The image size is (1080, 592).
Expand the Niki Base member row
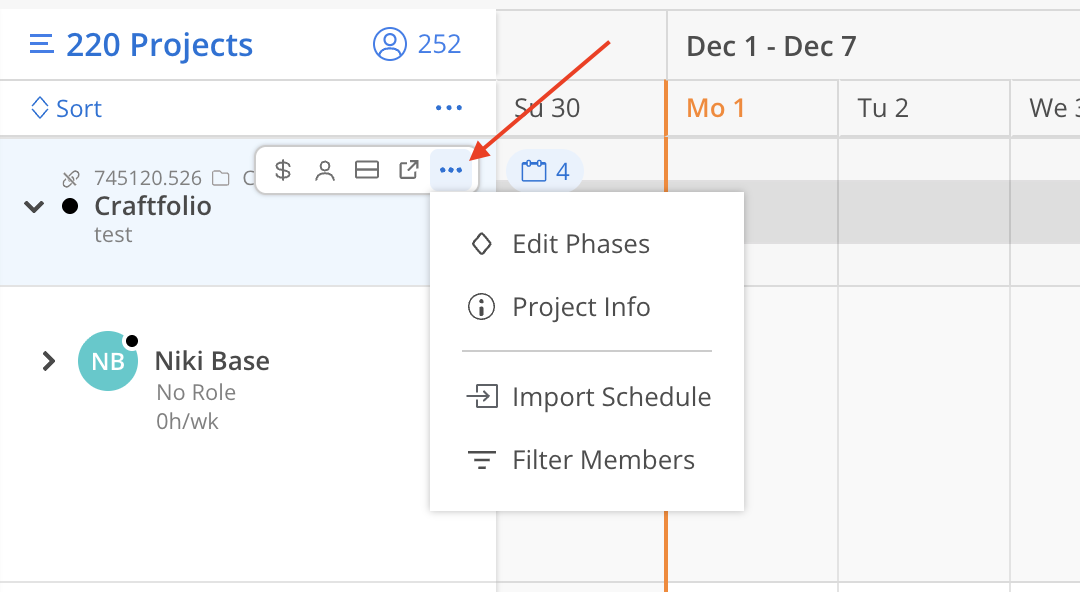pos(48,361)
